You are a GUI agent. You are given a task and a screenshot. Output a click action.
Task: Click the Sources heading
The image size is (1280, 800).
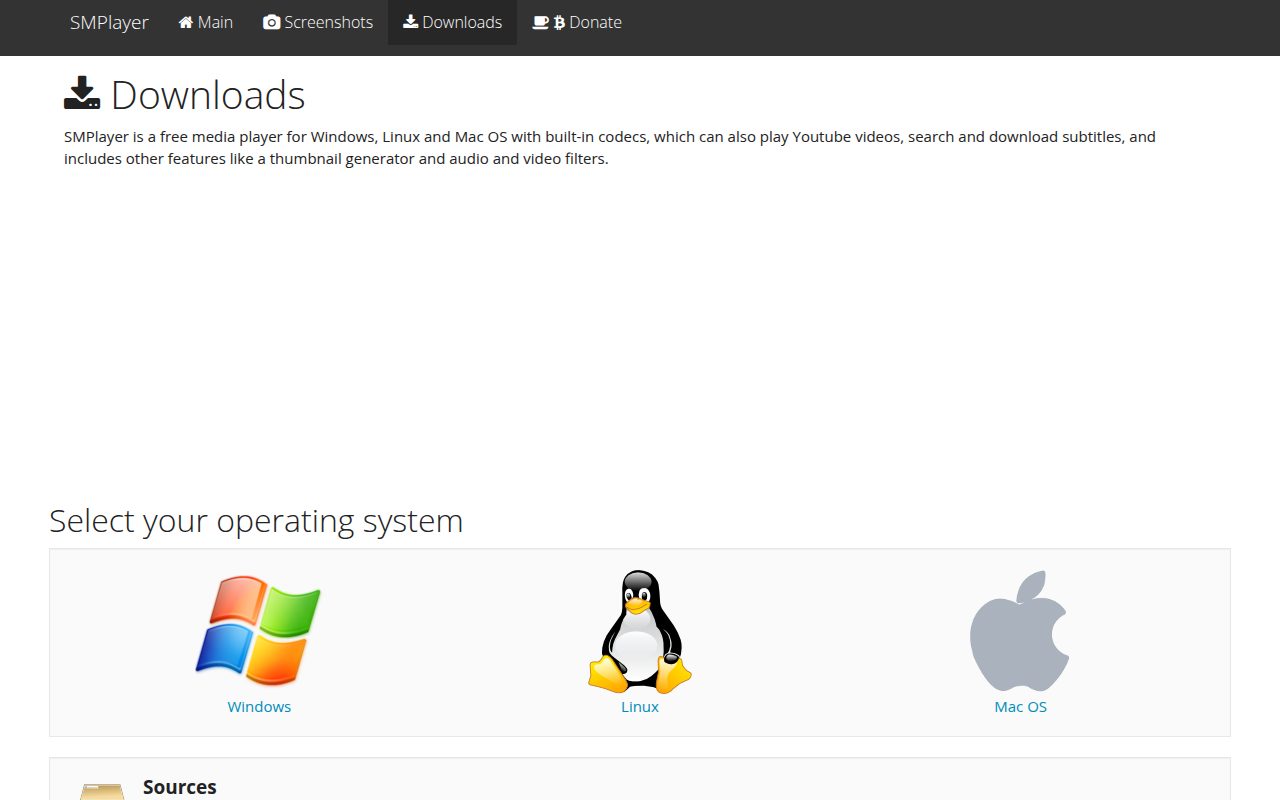[180, 787]
